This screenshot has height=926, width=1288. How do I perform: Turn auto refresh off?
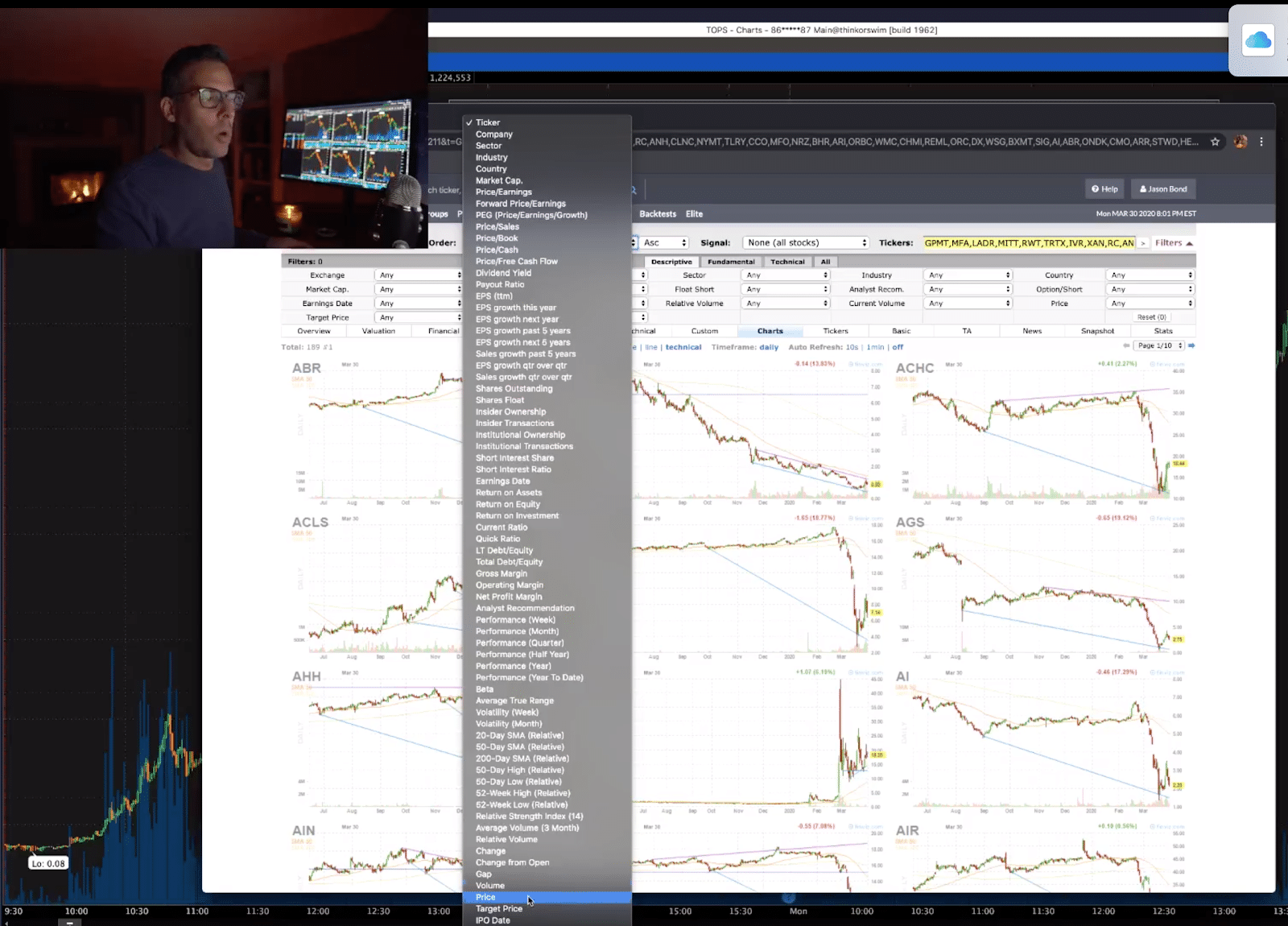pos(898,347)
